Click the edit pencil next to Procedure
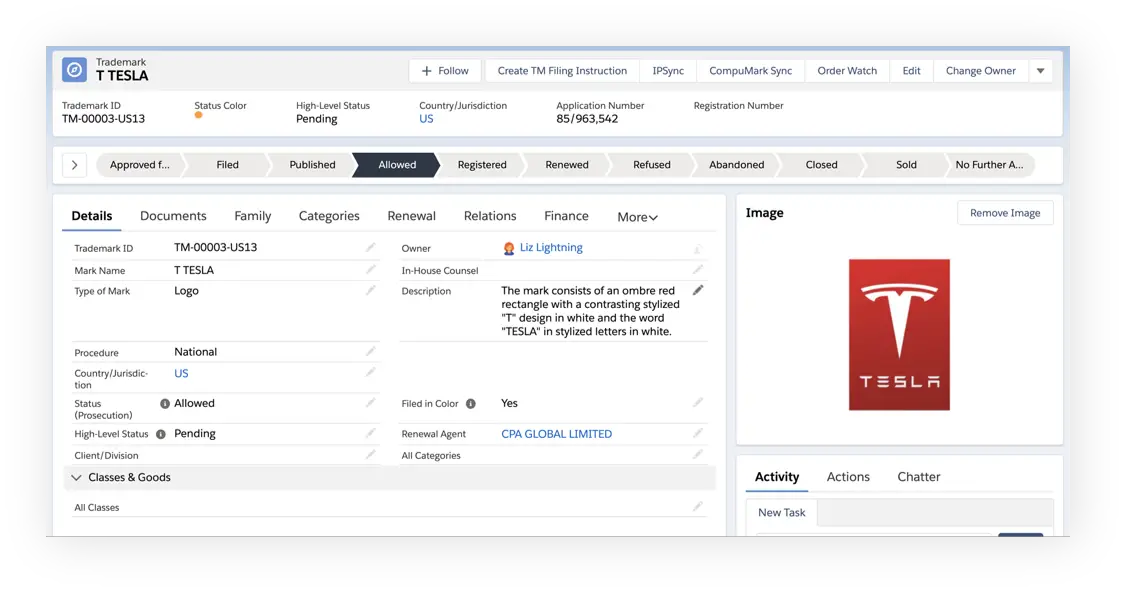The height and width of the screenshot is (596, 1125). 370,351
